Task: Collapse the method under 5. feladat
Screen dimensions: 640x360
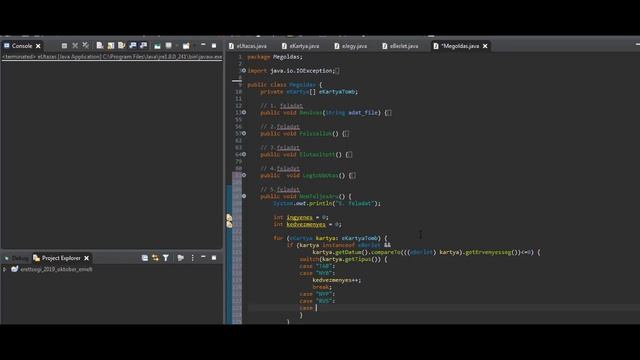Action: pyautogui.click(x=244, y=196)
